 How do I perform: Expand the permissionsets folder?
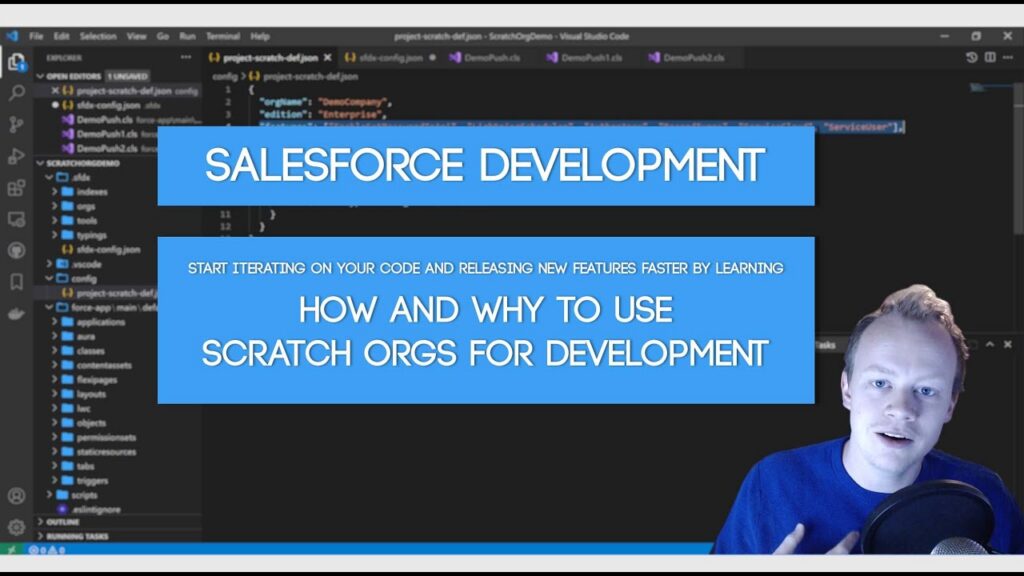click(55, 437)
